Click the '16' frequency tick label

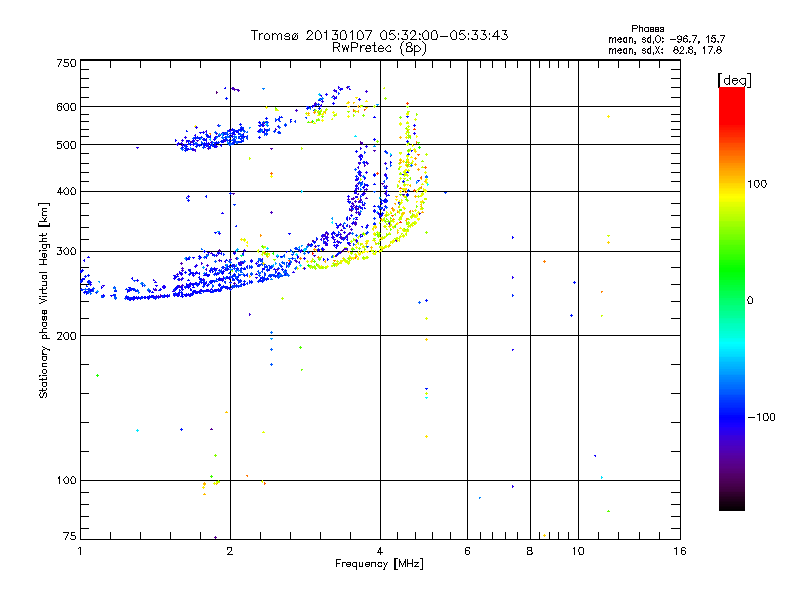pyautogui.click(x=680, y=551)
